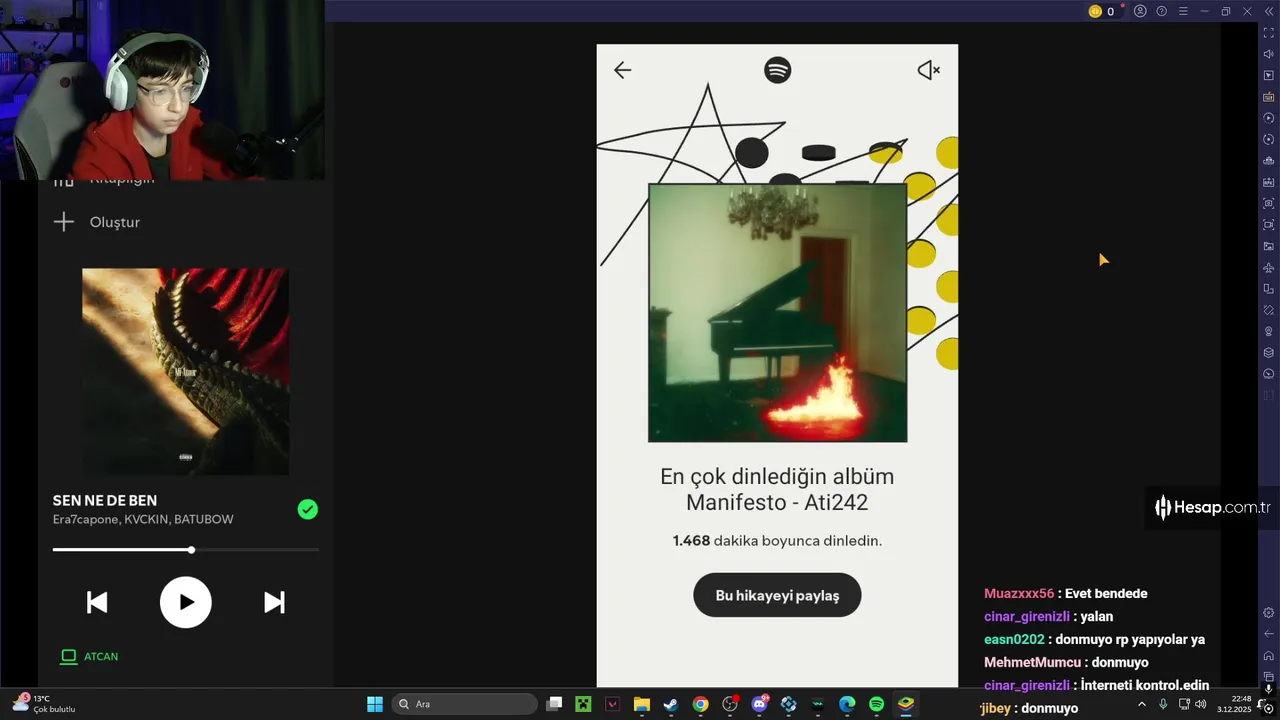Skip to the previous track

[x=97, y=602]
